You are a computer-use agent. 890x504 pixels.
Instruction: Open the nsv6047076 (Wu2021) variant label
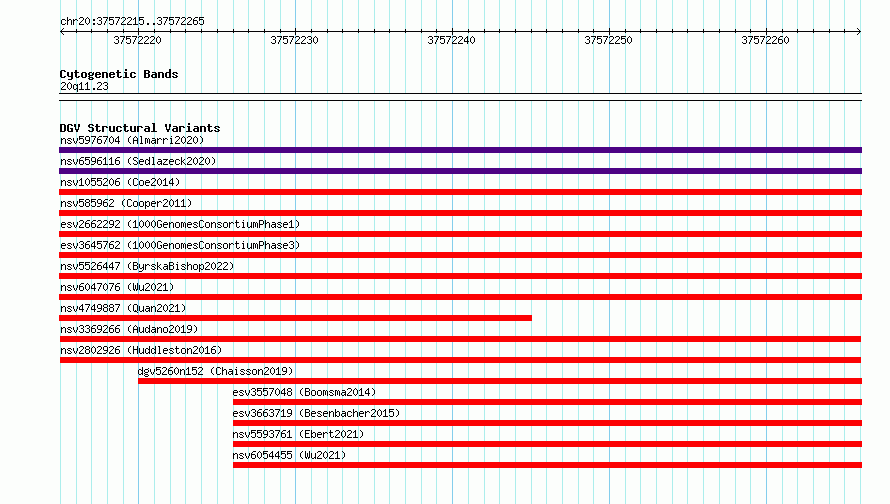[117, 287]
